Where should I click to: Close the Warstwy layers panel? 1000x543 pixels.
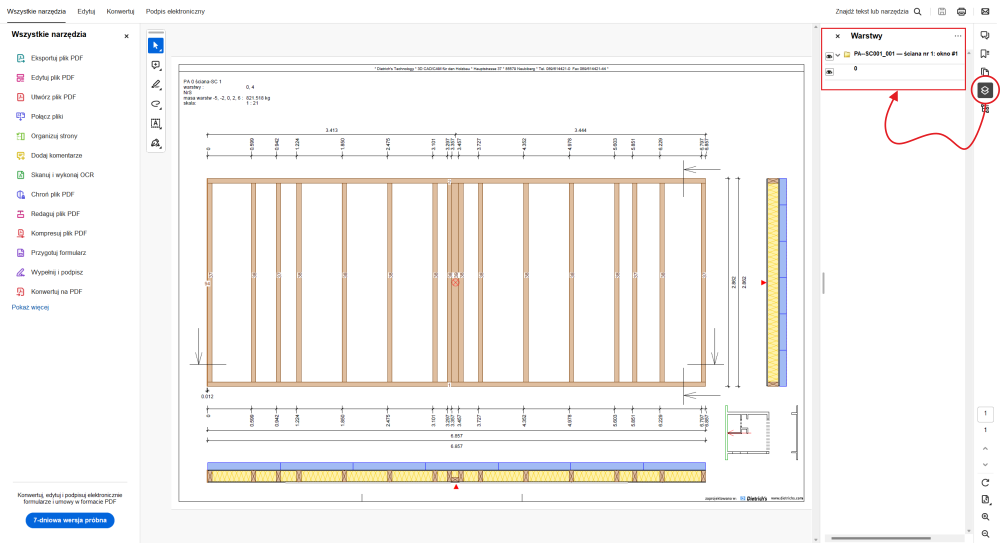click(x=837, y=36)
